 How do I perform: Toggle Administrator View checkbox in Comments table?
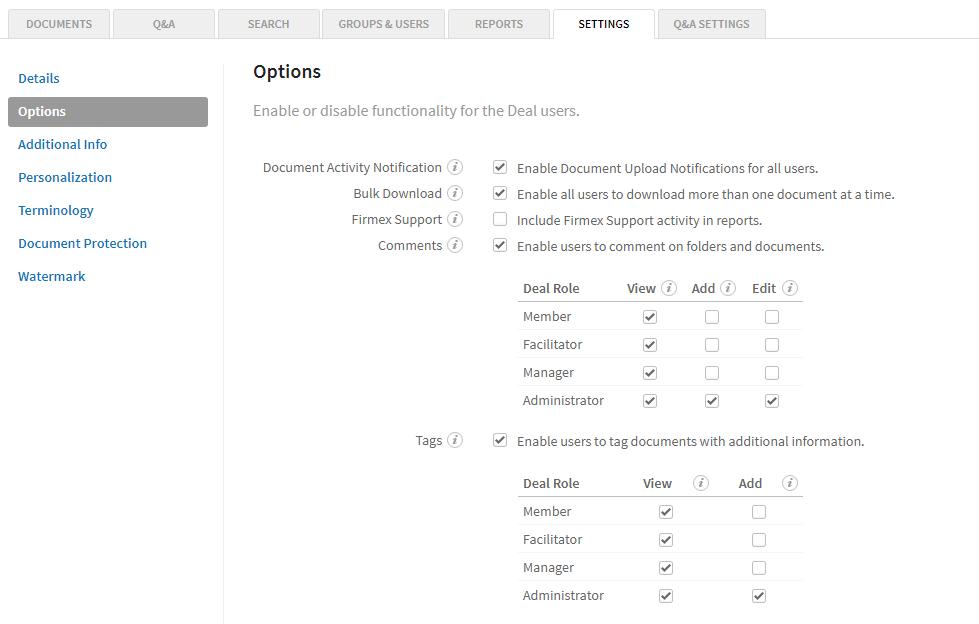(x=650, y=401)
